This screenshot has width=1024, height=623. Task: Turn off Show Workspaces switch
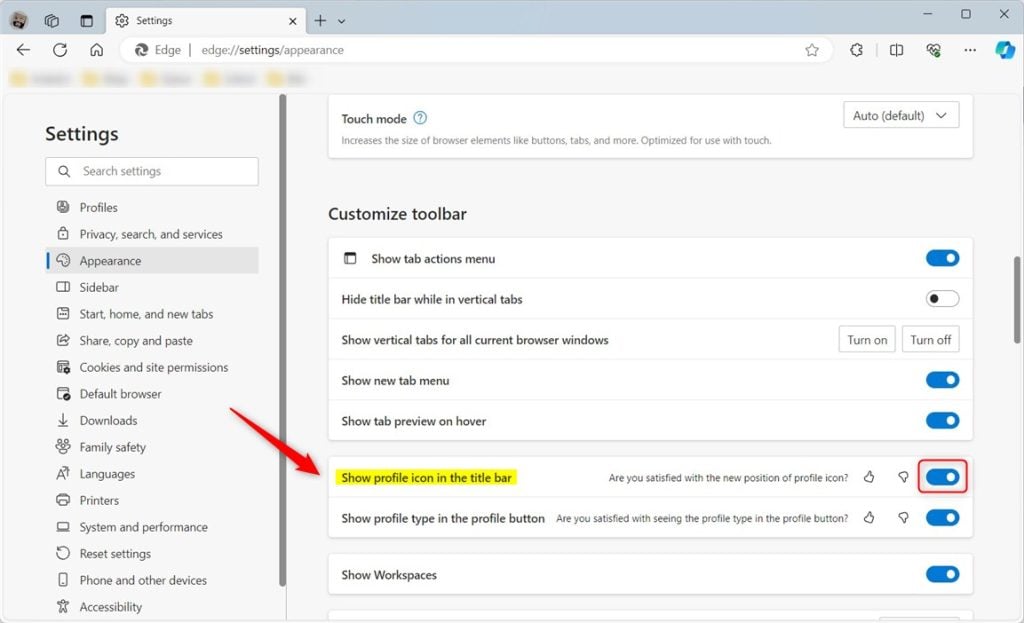[942, 574]
